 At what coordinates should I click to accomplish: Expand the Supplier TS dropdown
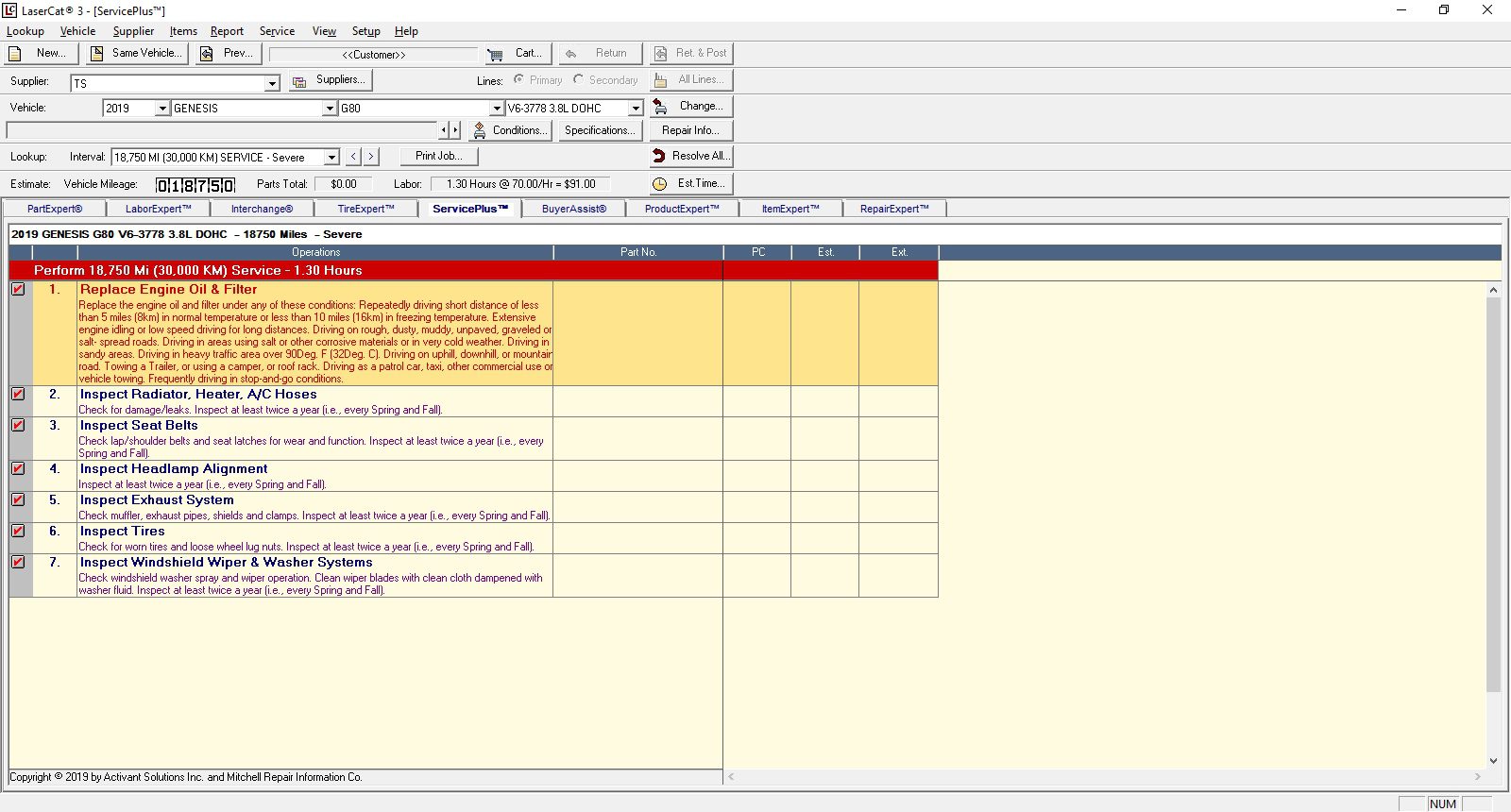pyautogui.click(x=272, y=83)
